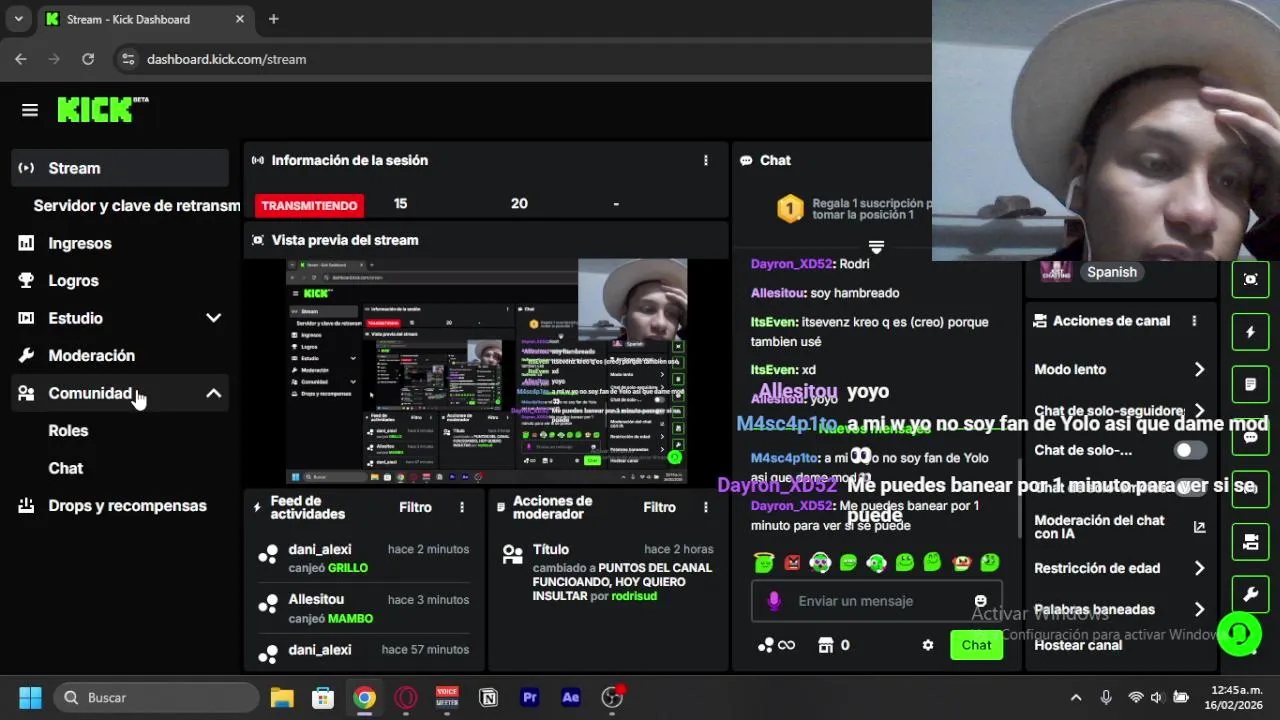
Task: Open a new browser tab
Action: [273, 19]
